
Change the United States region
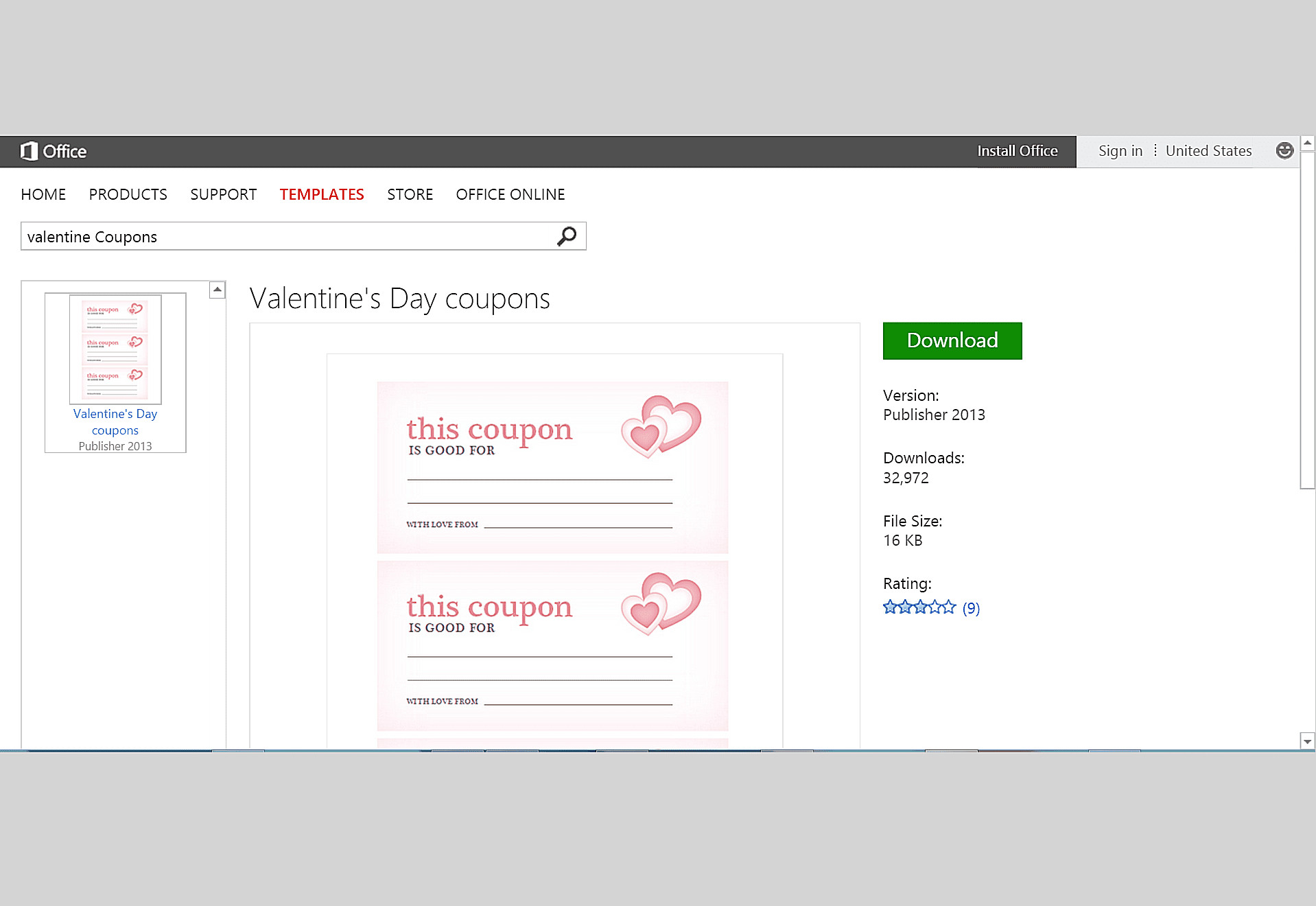tap(1208, 151)
